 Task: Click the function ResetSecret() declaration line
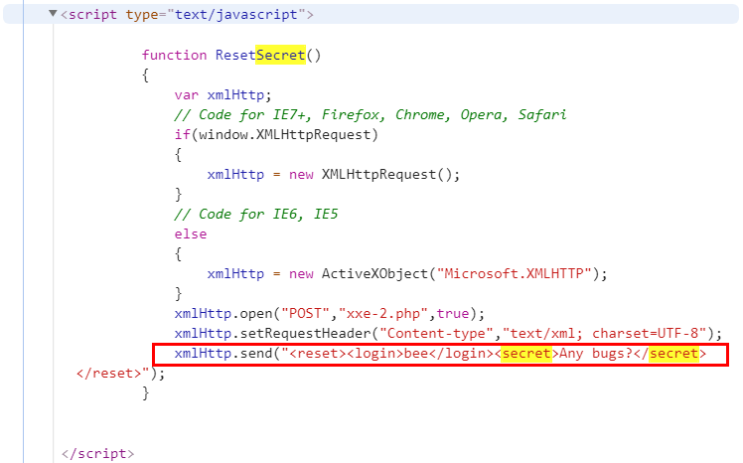(231, 55)
